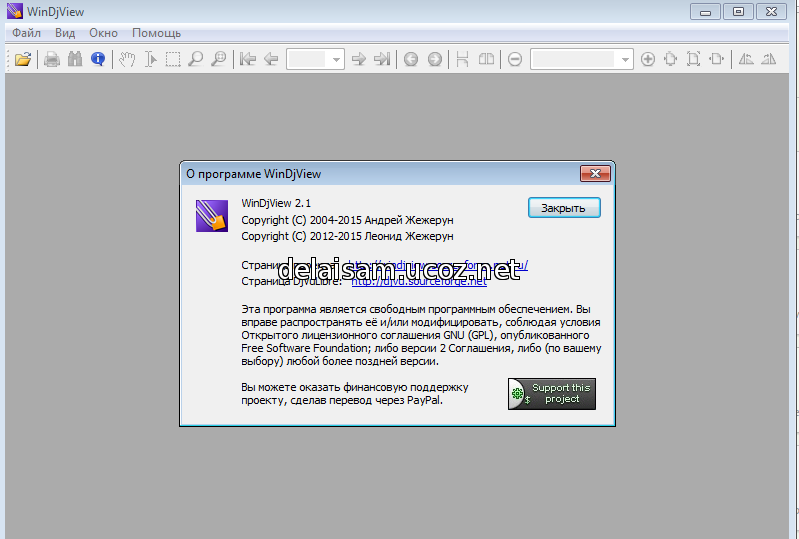The height and width of the screenshot is (539, 799).
Task: Click the WinDjView logo in the dialog
Action: (212, 216)
